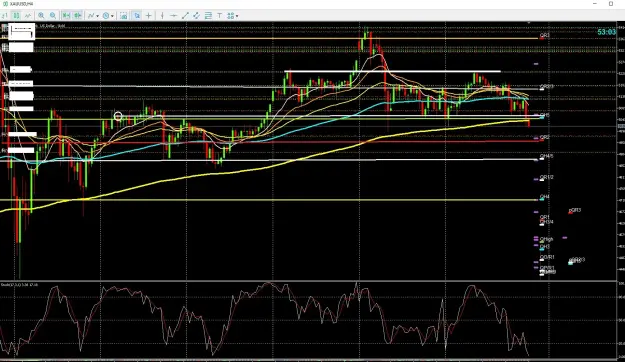This screenshot has width=625, height=362.
Task: Select the QR1/2 level label
Action: 546,177
